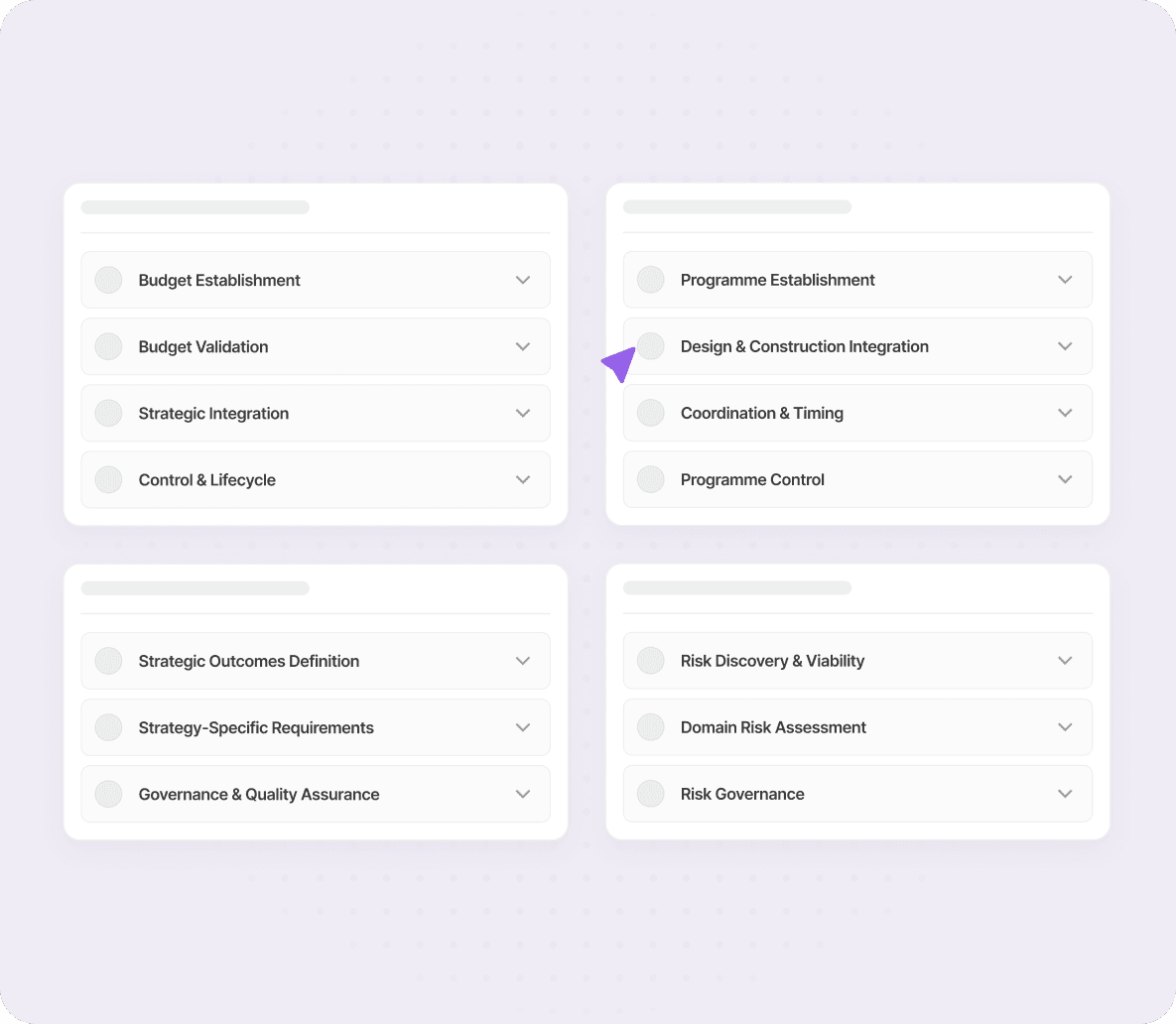Click the Programme Establishment icon
The width and height of the screenshot is (1176, 1024).
click(x=650, y=279)
